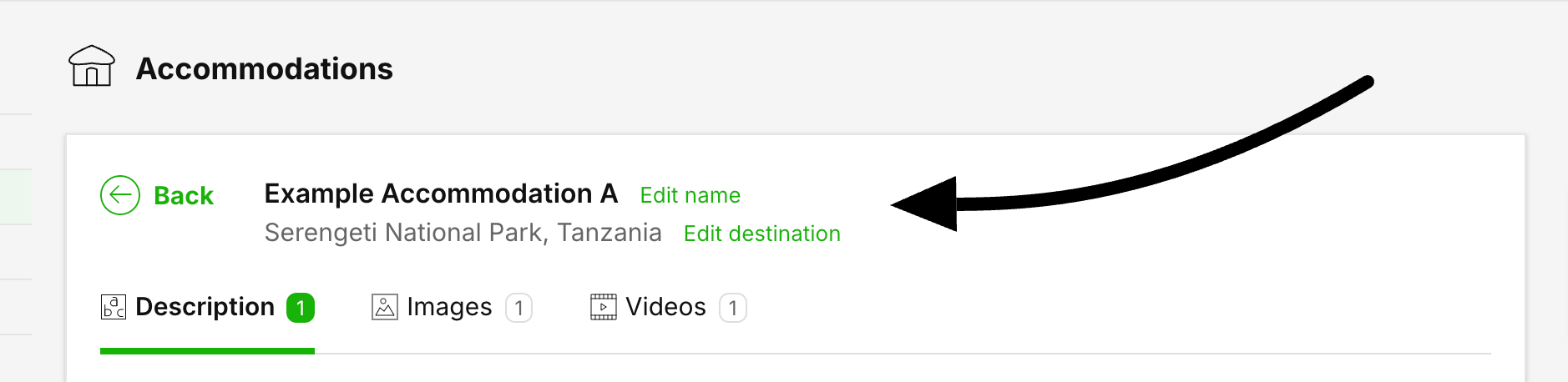This screenshot has width=1568, height=382.
Task: Click the Images tab picture icon
Action: click(x=384, y=307)
